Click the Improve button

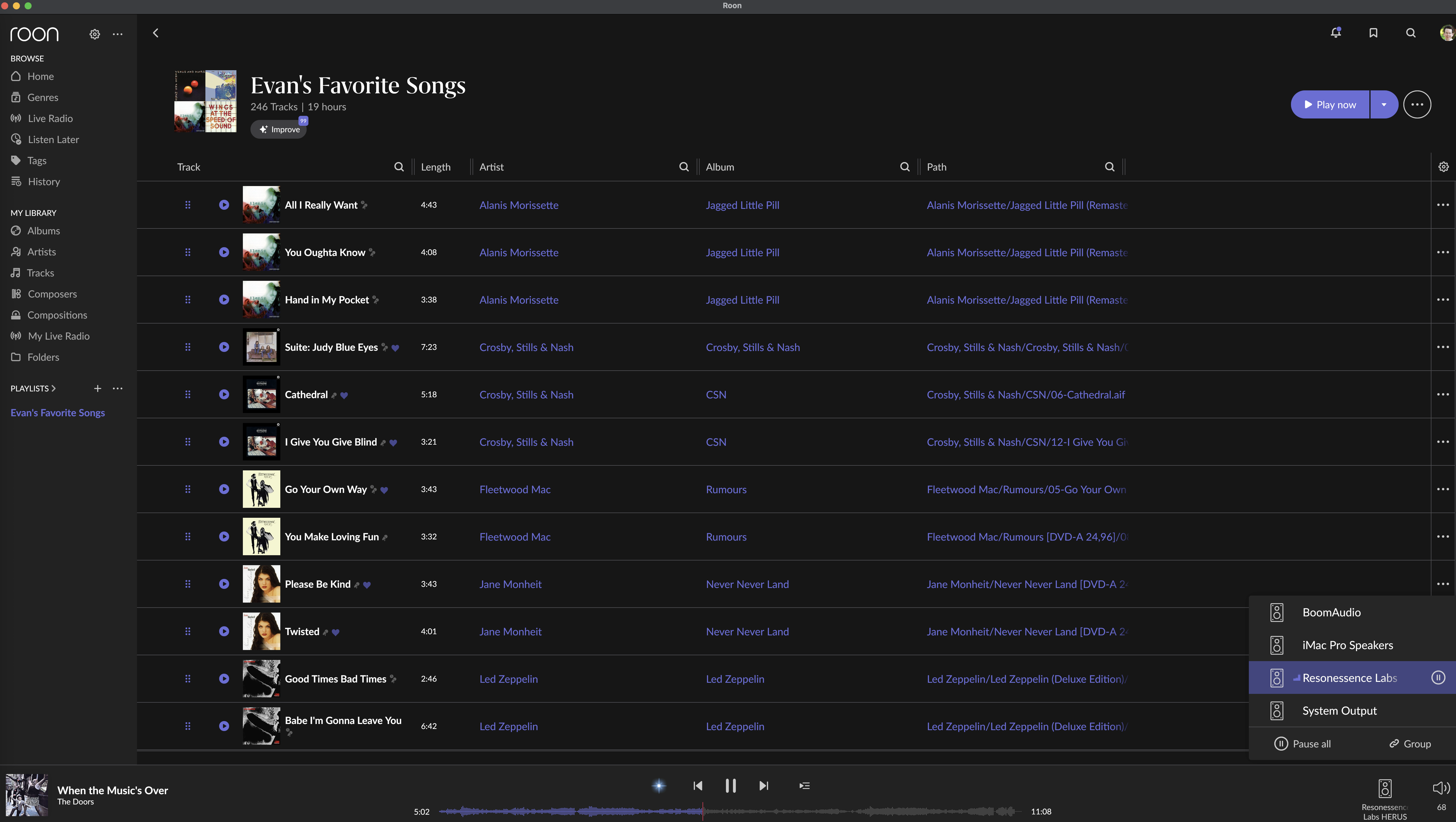coord(279,129)
